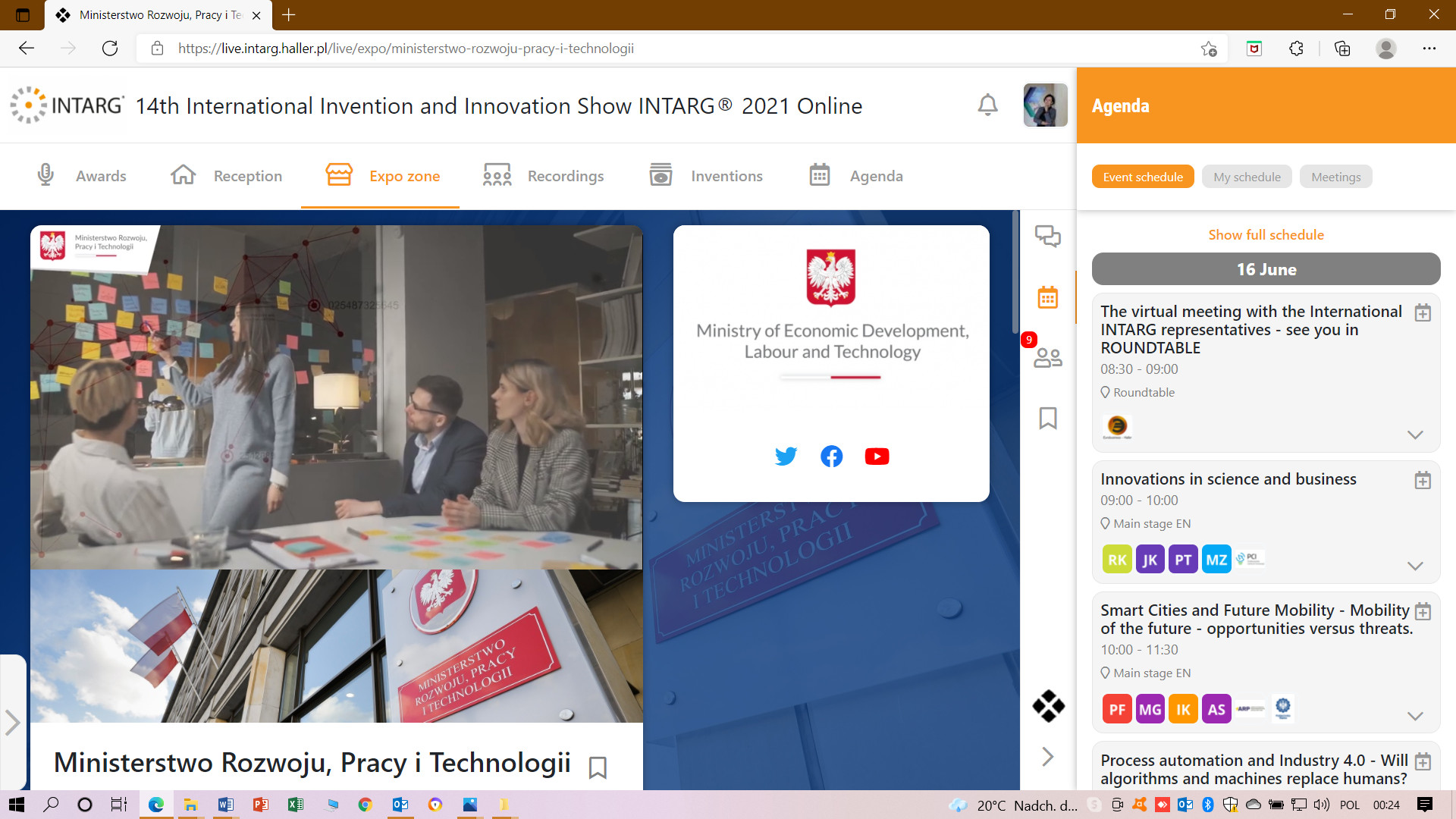Click the Ministry of Economic Development card title
Viewport: 1456px width, 819px height.
point(832,341)
